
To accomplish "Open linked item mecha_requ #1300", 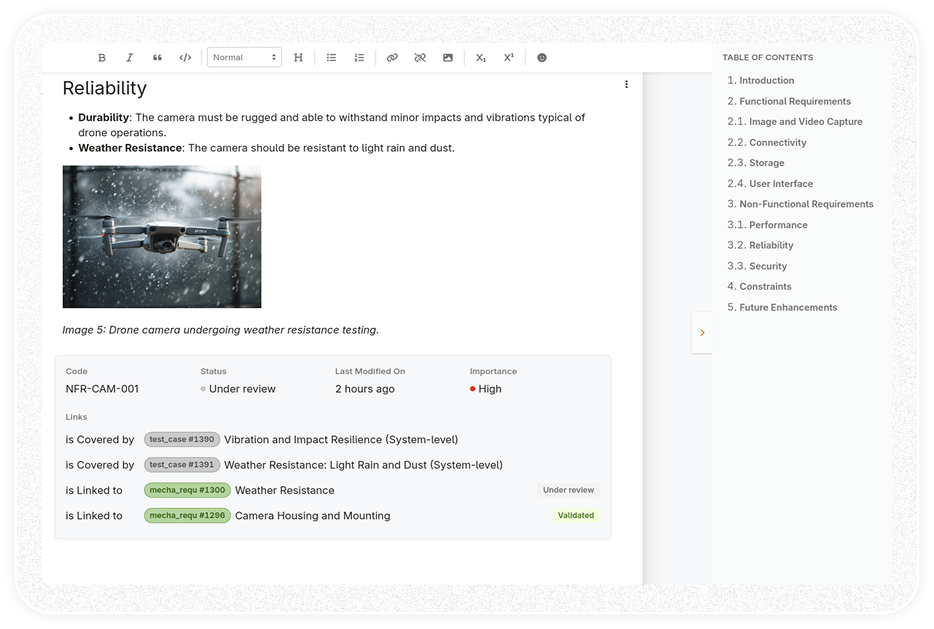I will 187,490.
